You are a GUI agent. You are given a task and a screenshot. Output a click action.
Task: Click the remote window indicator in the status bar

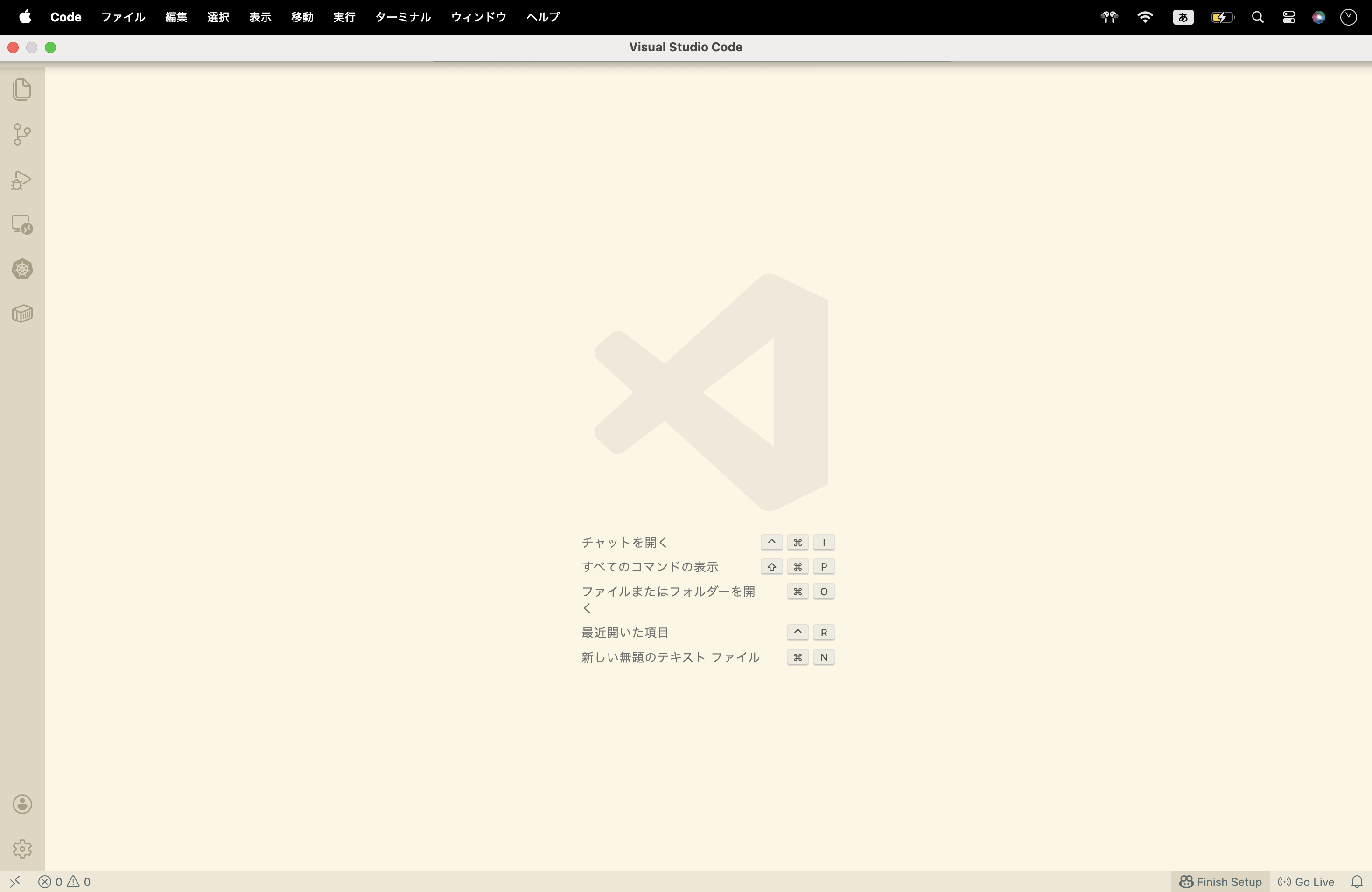coord(15,882)
